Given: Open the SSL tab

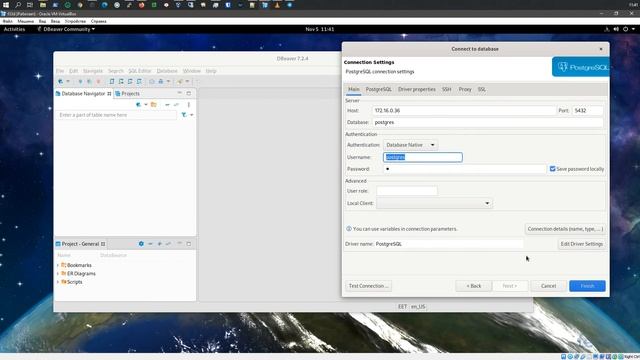Looking at the screenshot, I should tap(482, 89).
